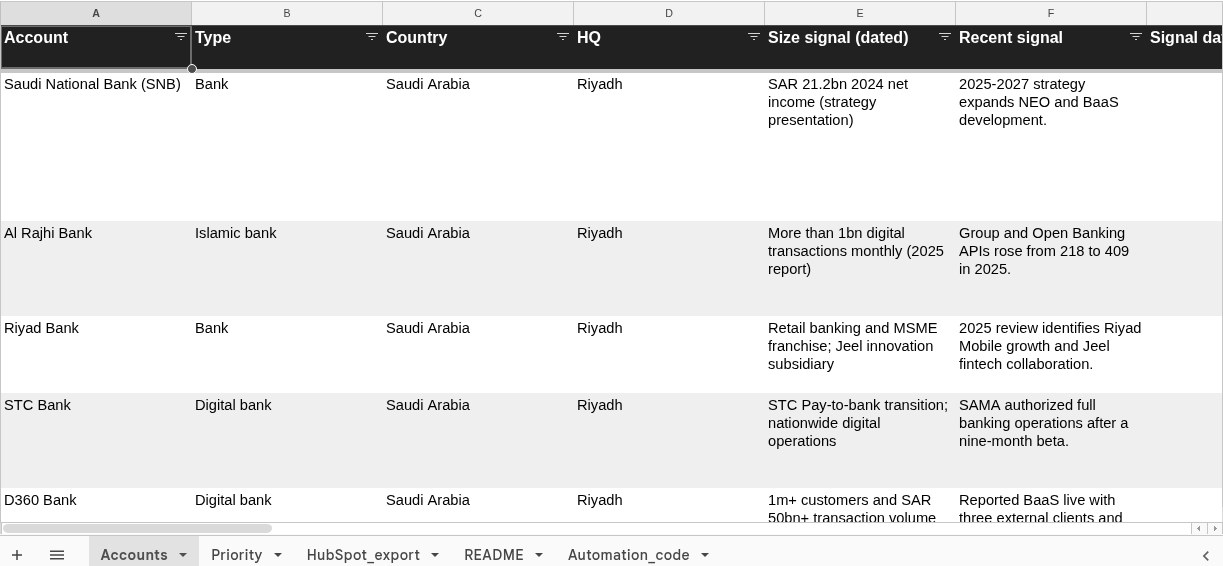Click horizontal scrollbar right arrow
This screenshot has width=1223, height=566.
click(x=1214, y=528)
